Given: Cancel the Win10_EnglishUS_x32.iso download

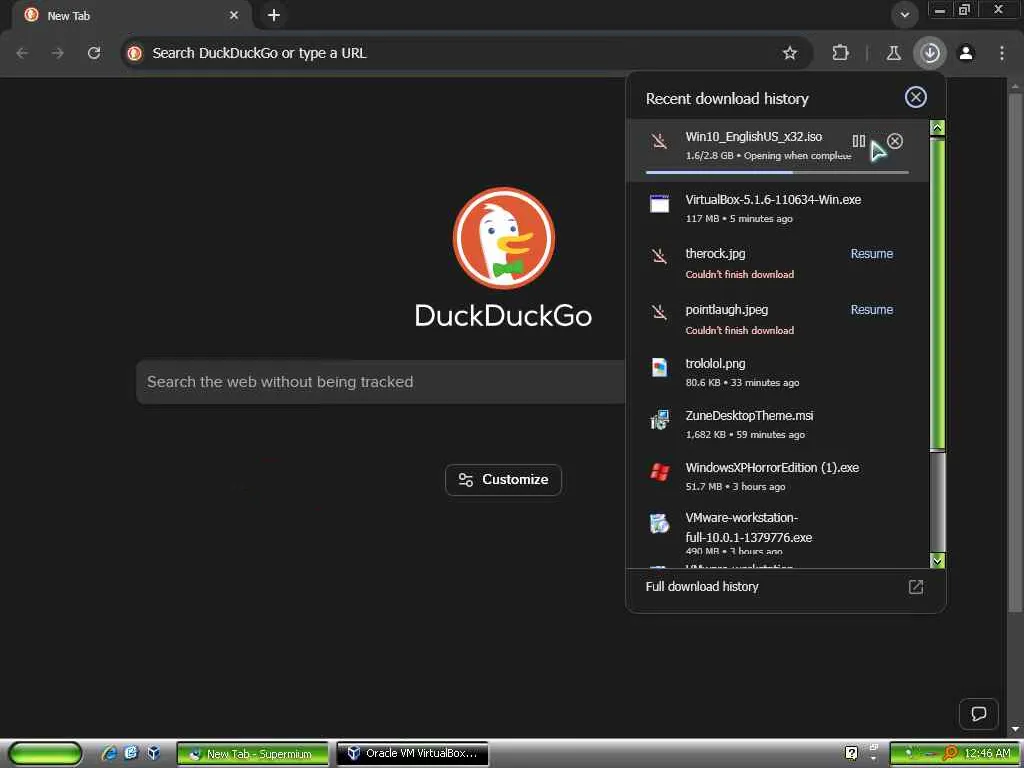Looking at the screenshot, I should [895, 141].
